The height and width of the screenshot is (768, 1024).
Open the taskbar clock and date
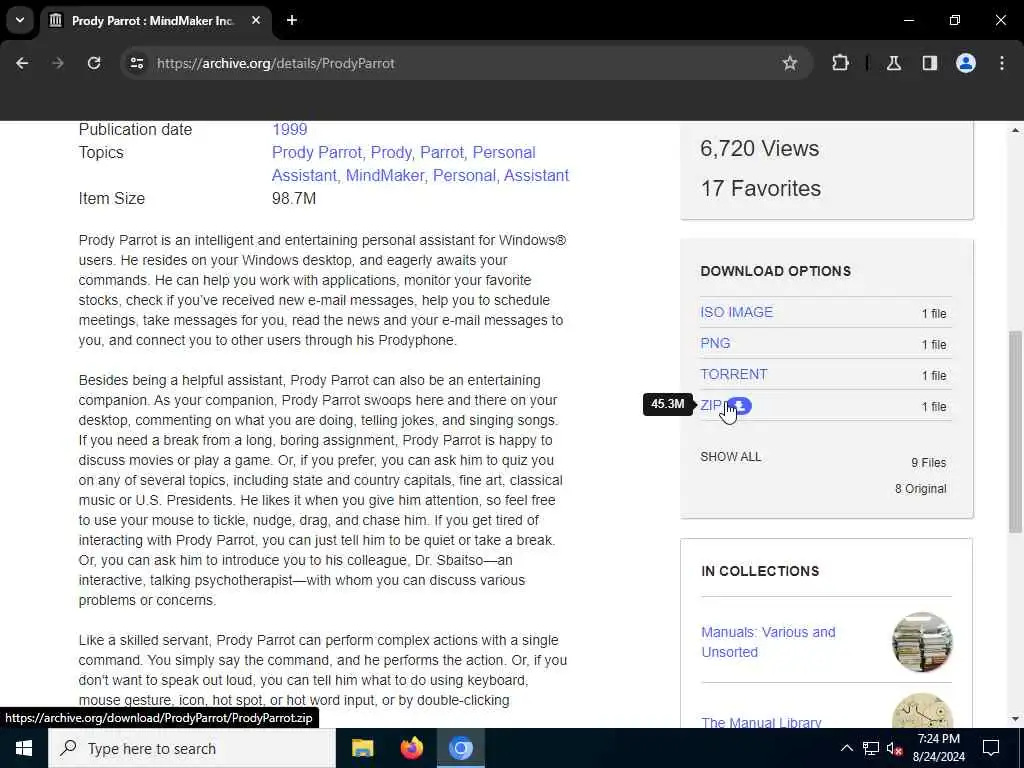click(938, 748)
